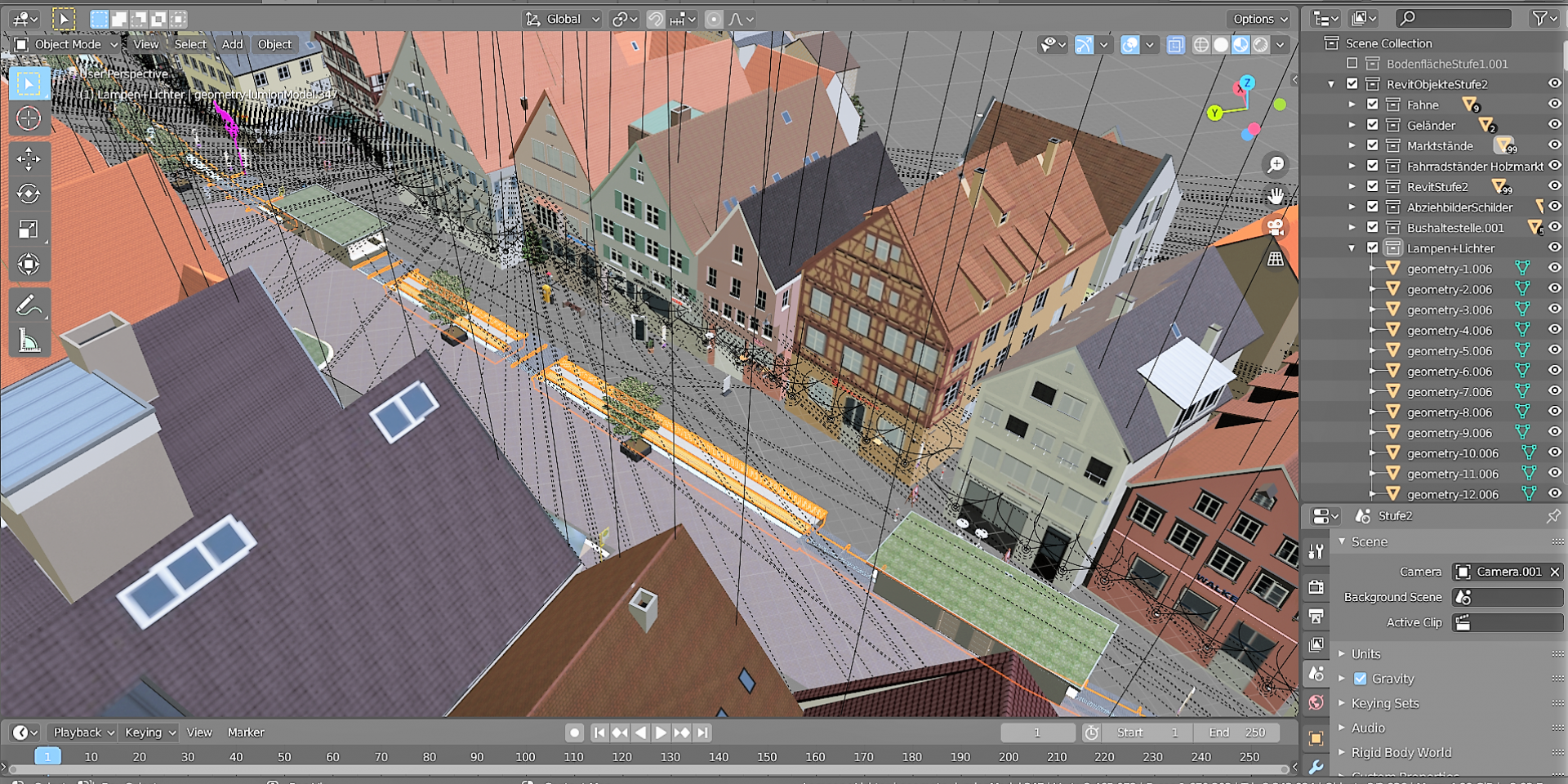Open the Object menu

274,44
